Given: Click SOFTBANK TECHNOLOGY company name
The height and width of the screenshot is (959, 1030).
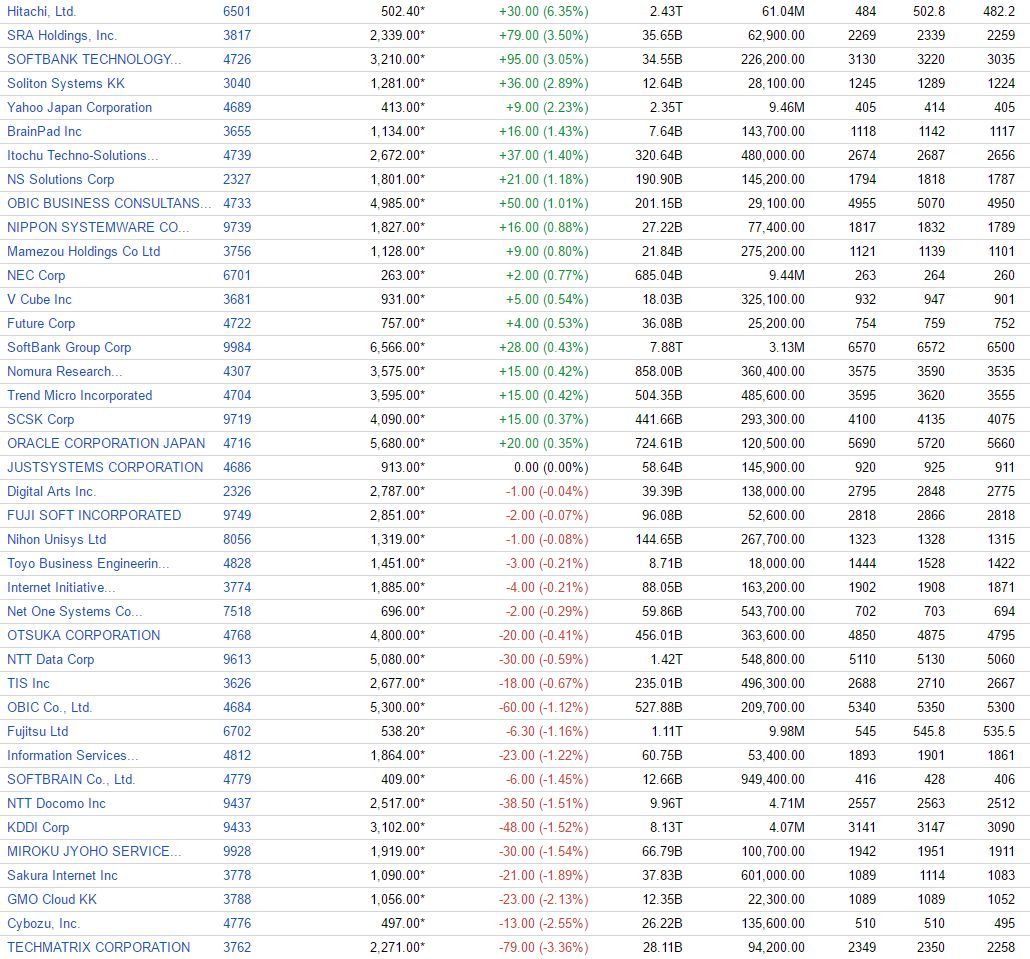Looking at the screenshot, I should (94, 59).
